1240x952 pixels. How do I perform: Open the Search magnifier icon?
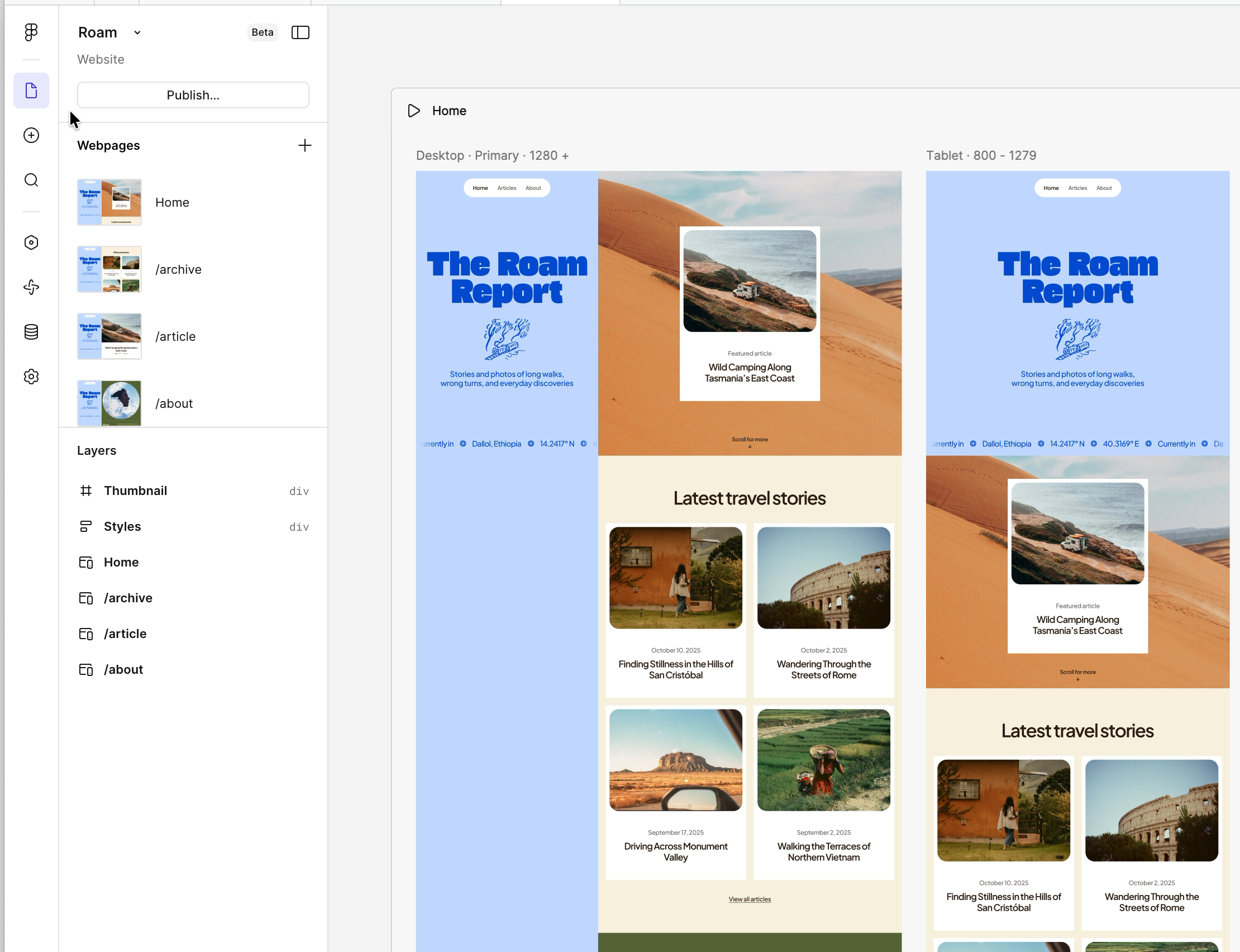31,180
